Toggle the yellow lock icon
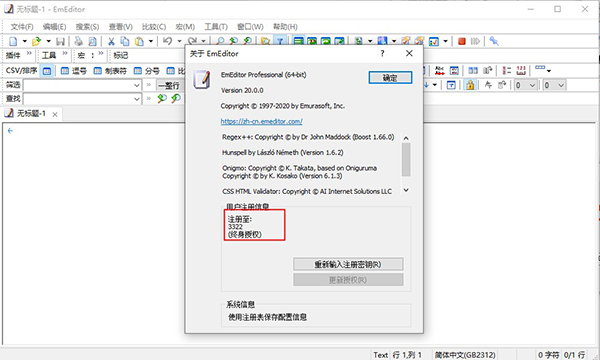 (x=470, y=85)
